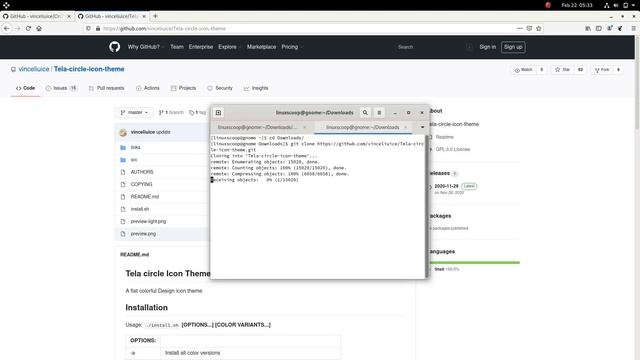Expand the terminal tab list arrow

pyautogui.click(x=422, y=127)
